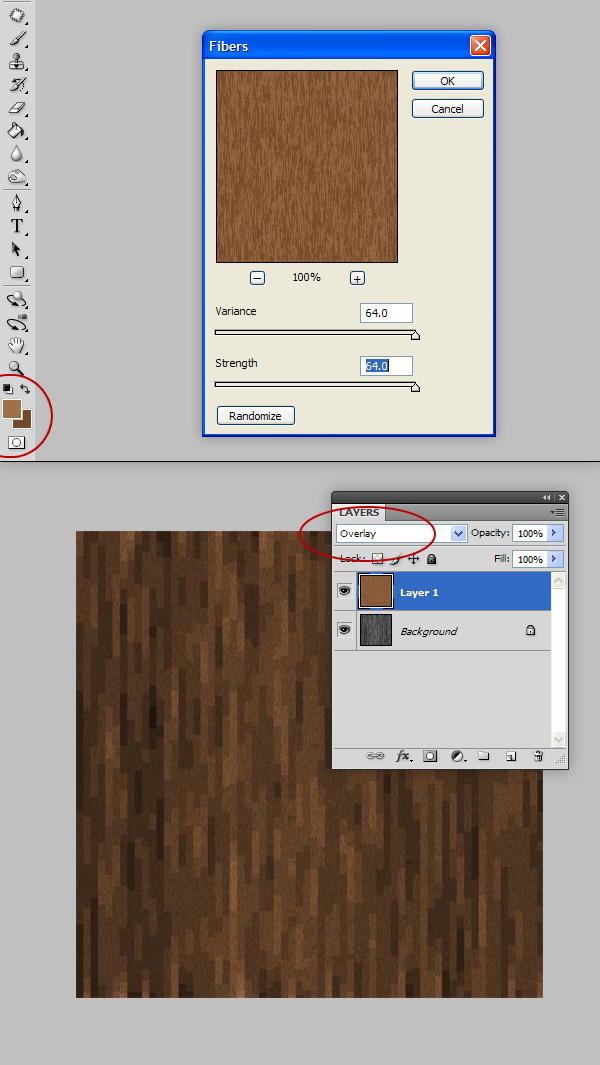Click Cancel in Fibers dialog
The height and width of the screenshot is (1065, 600).
pos(448,109)
